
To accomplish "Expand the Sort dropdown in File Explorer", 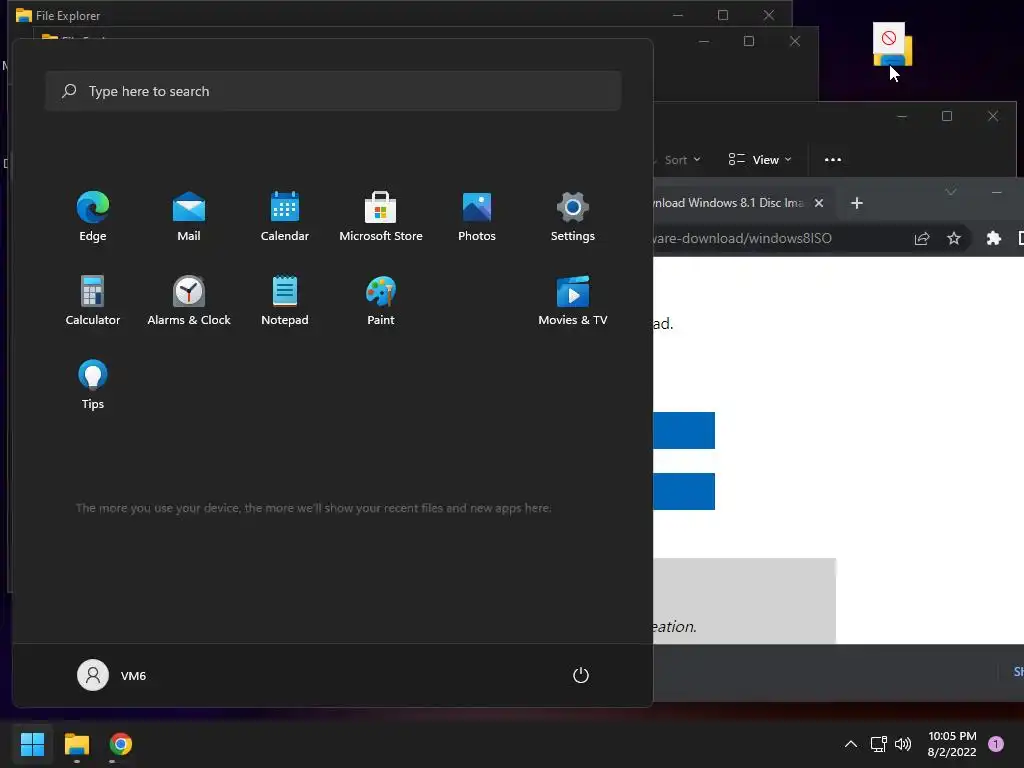I will tap(682, 160).
